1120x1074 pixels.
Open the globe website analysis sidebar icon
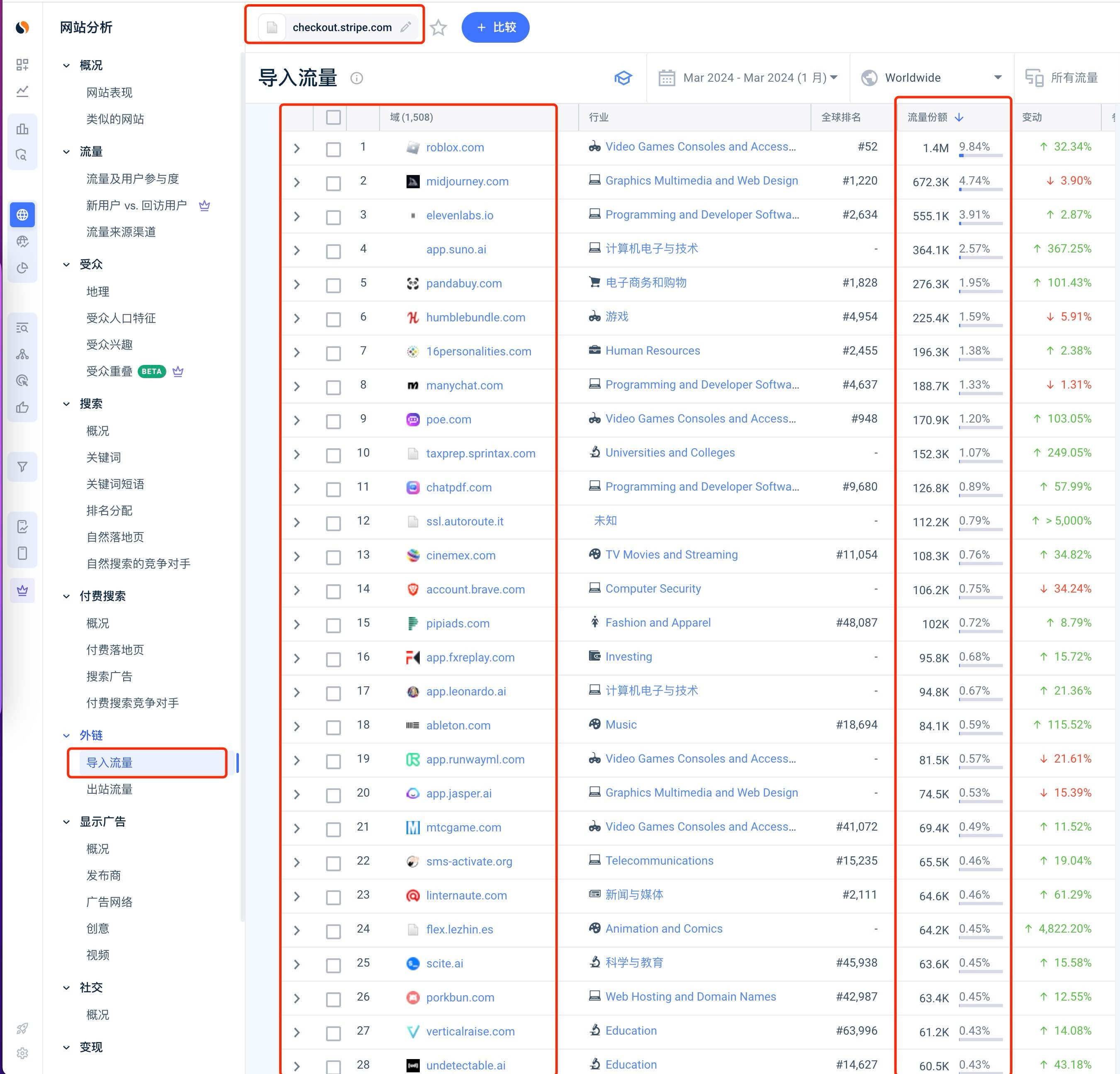(x=22, y=215)
